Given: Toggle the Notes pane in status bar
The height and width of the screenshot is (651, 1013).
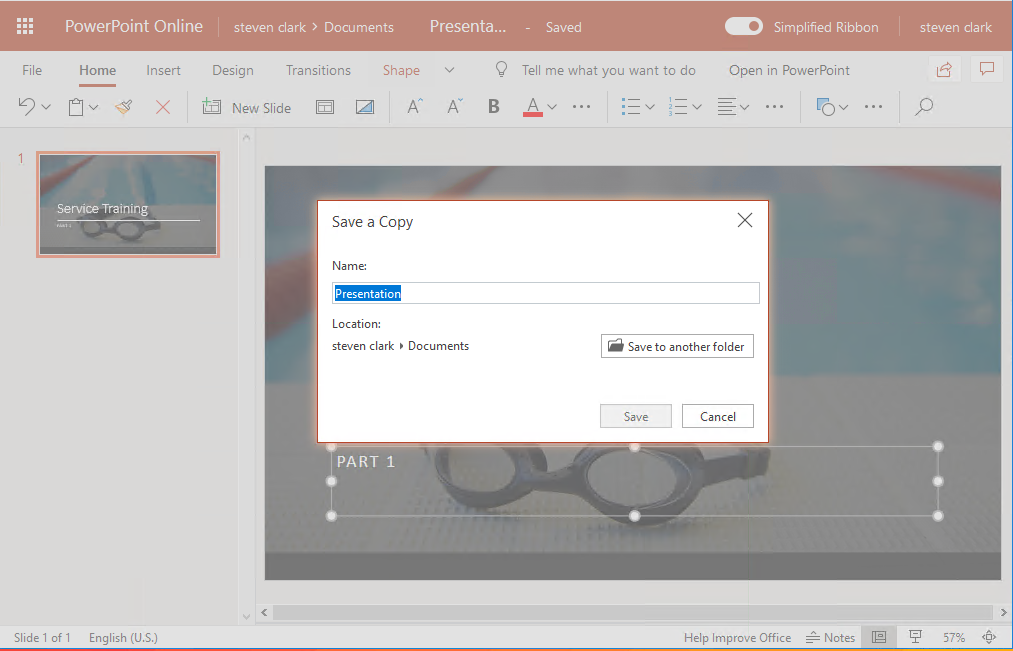Looking at the screenshot, I should pyautogui.click(x=830, y=637).
